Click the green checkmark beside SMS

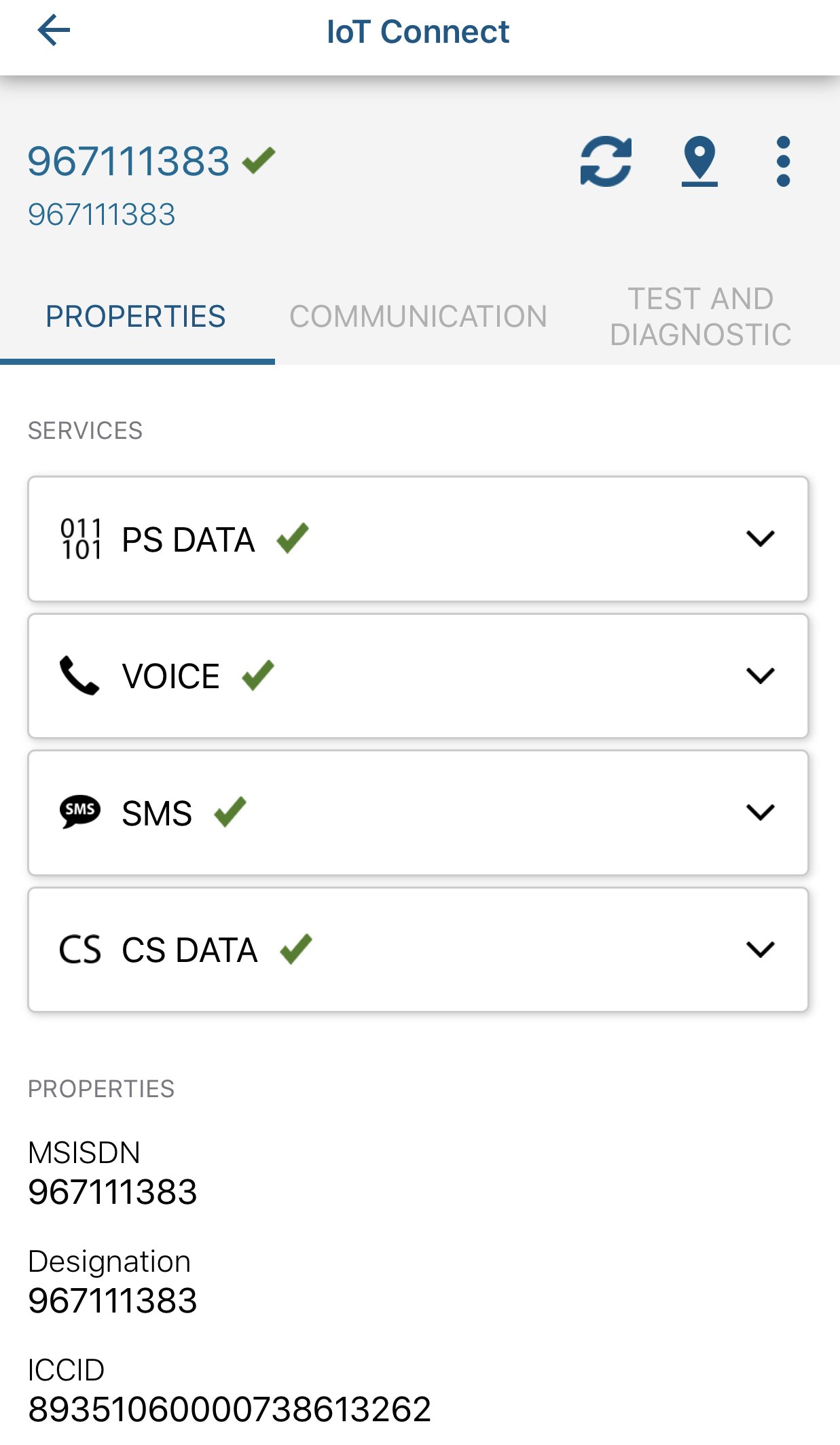(230, 812)
